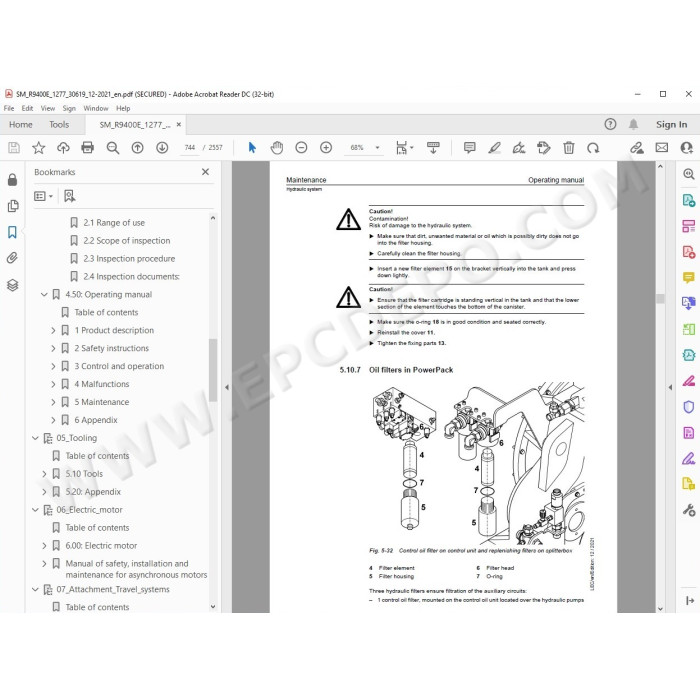Collapse the 4.50: Operating manual bookmark

click(44, 295)
